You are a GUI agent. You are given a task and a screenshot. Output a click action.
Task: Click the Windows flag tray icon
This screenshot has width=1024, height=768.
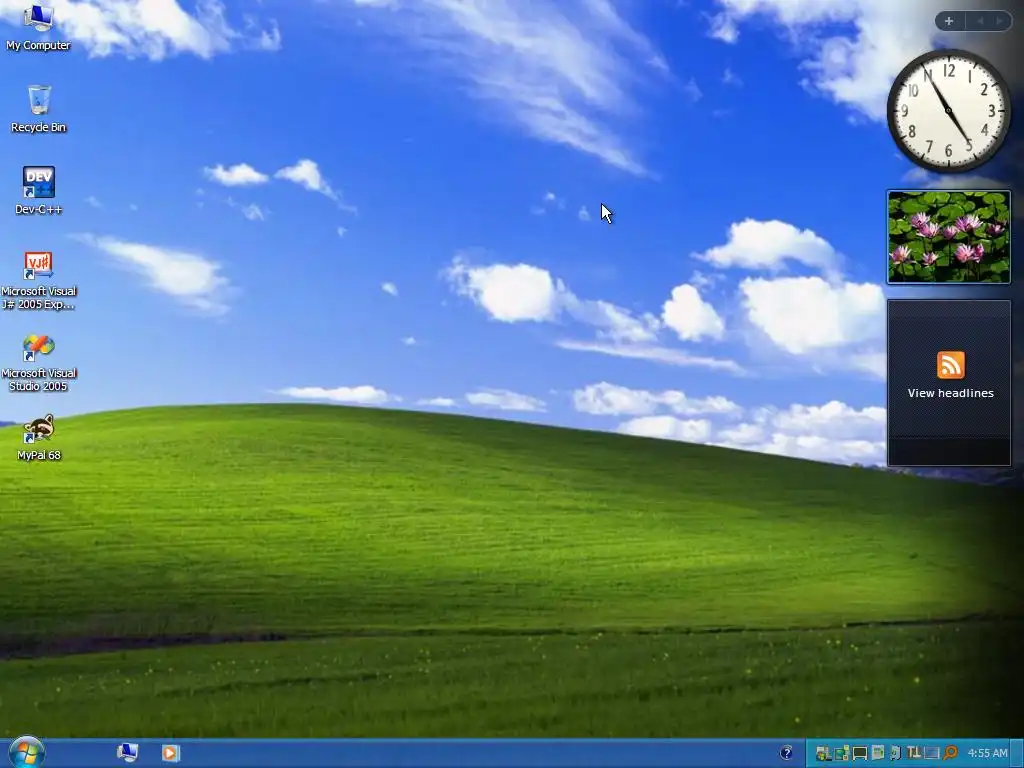(823, 754)
